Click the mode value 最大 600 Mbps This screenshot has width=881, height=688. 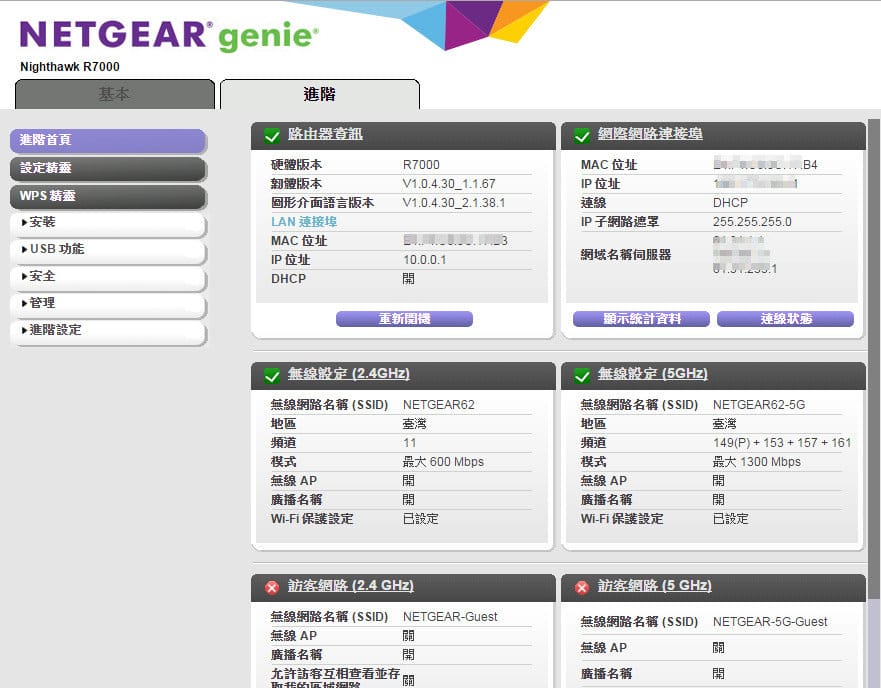point(443,462)
